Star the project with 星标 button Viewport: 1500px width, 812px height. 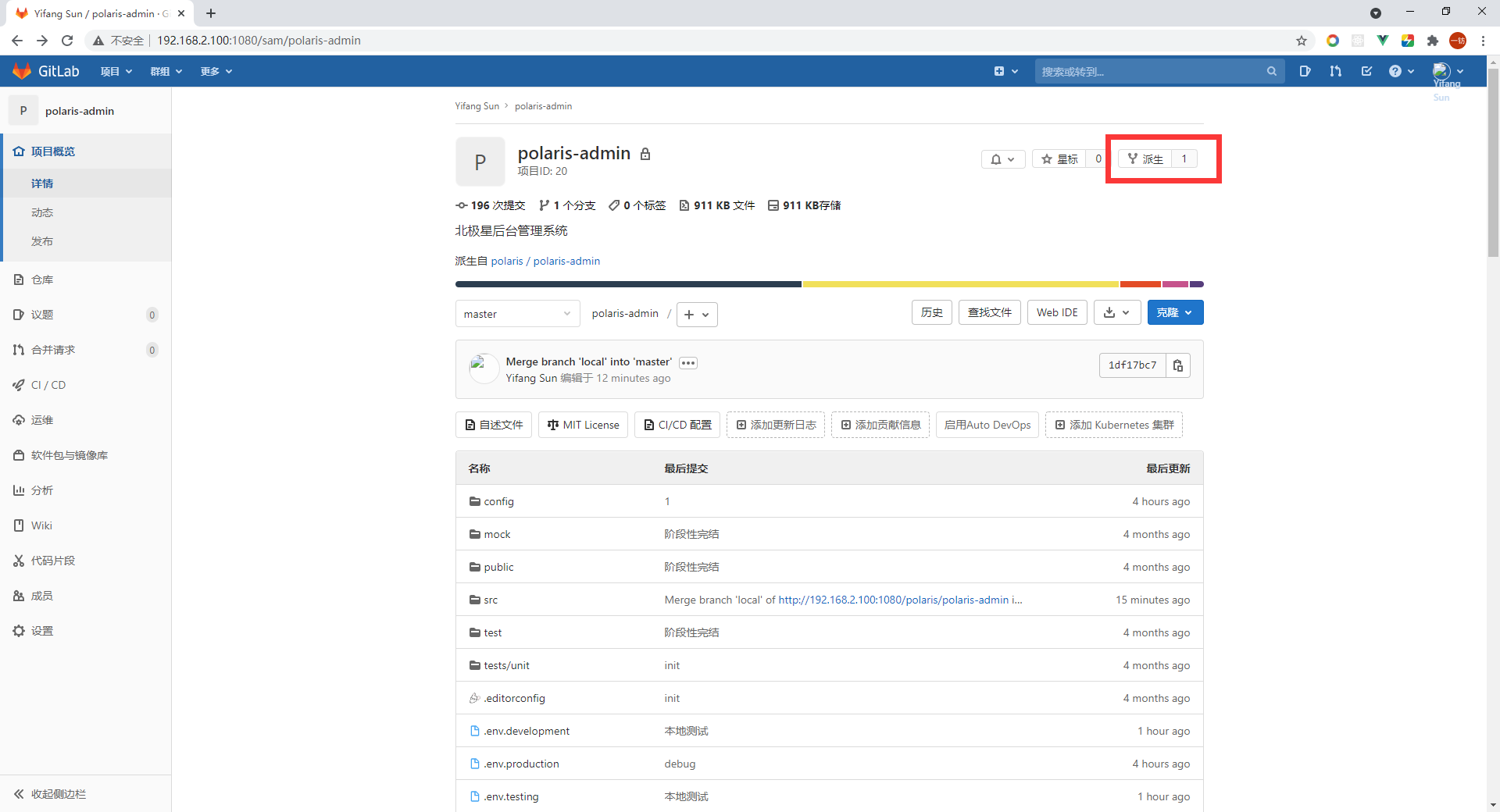point(1059,159)
